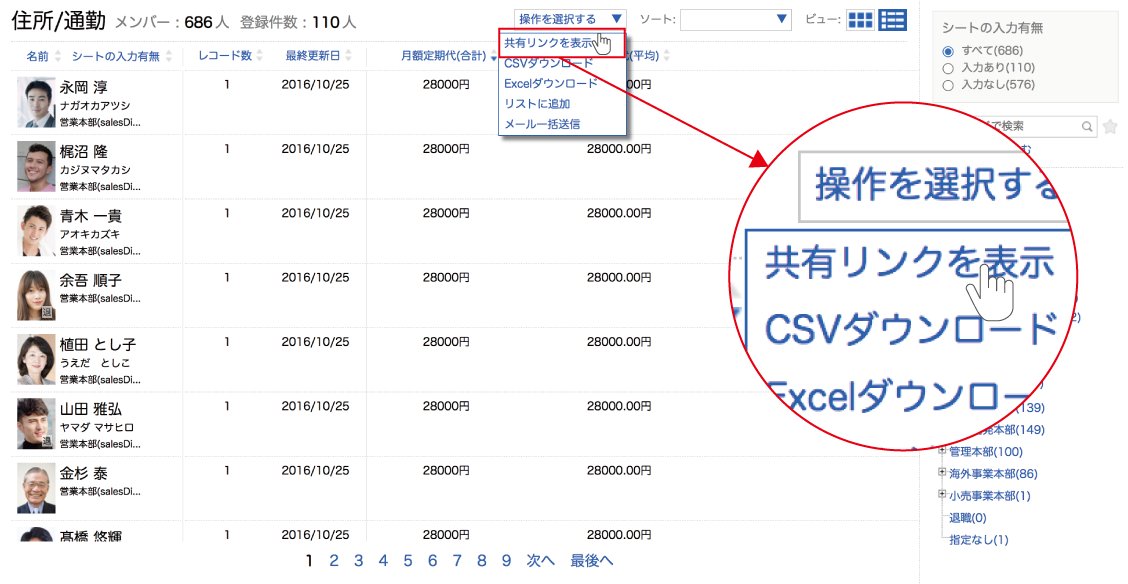Go to page 9
Screen dimensions: 1128x584
(x=506, y=561)
